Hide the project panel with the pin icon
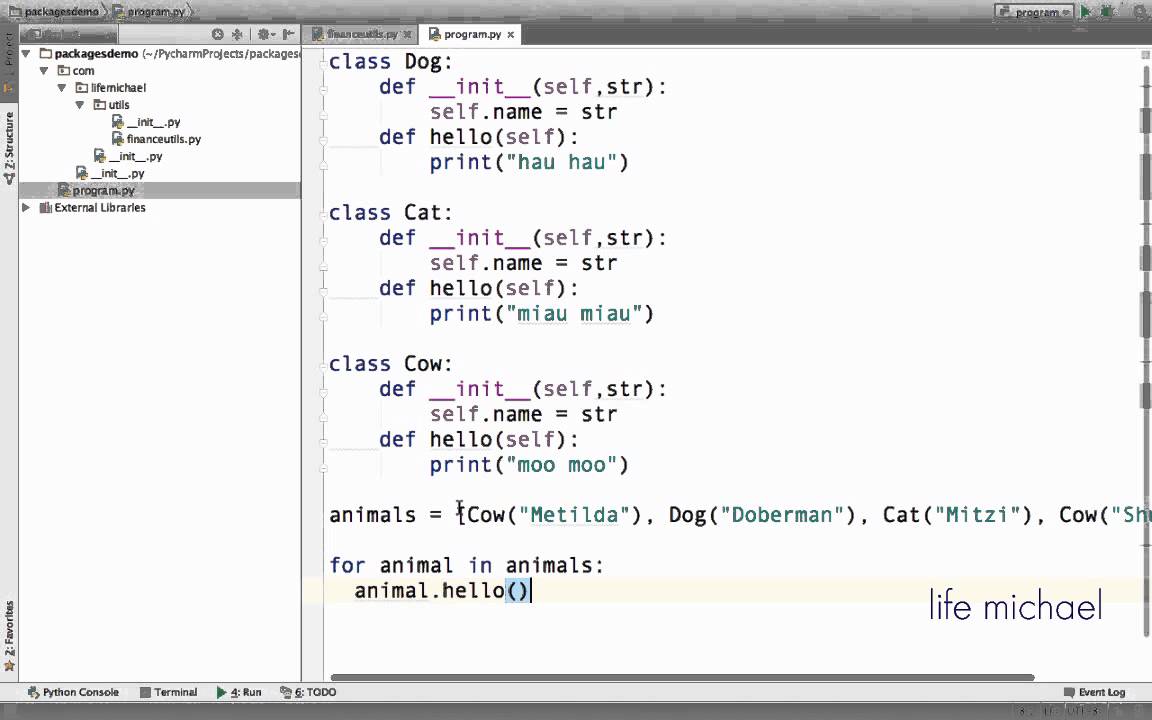The image size is (1152, 720). (x=289, y=35)
